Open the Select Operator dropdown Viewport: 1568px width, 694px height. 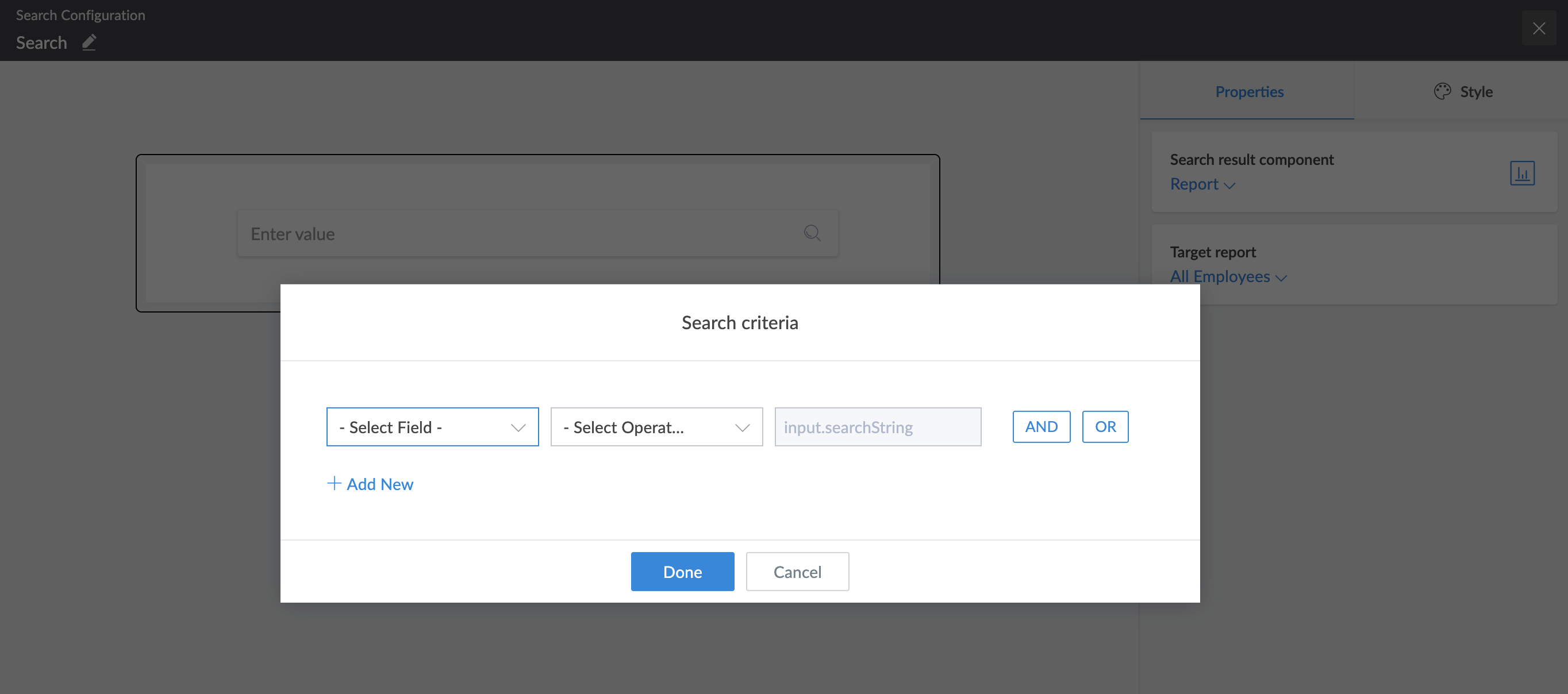pyautogui.click(x=656, y=427)
